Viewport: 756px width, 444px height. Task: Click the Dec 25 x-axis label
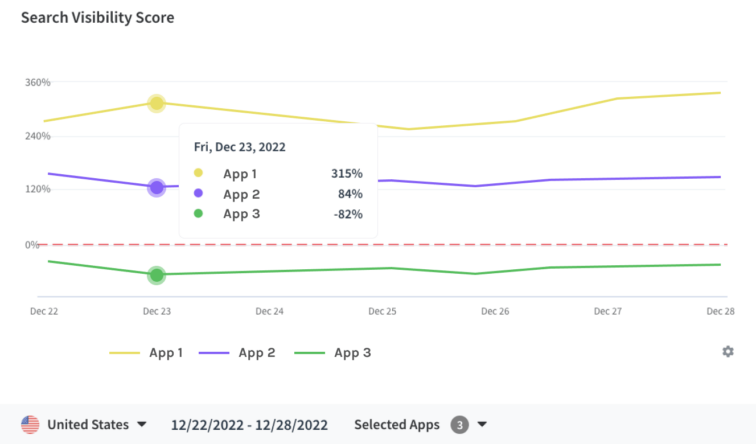[383, 311]
